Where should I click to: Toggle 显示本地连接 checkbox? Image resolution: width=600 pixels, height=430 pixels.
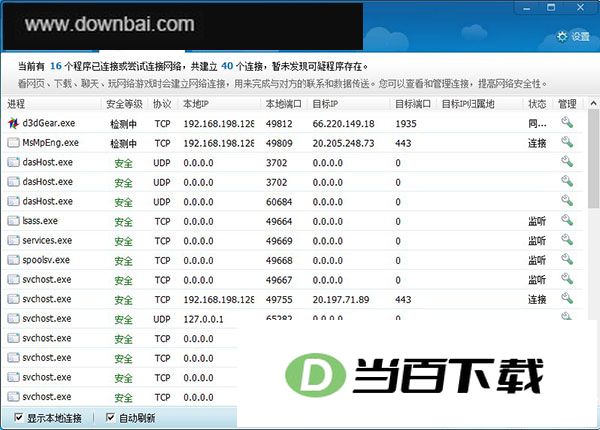pos(18,417)
